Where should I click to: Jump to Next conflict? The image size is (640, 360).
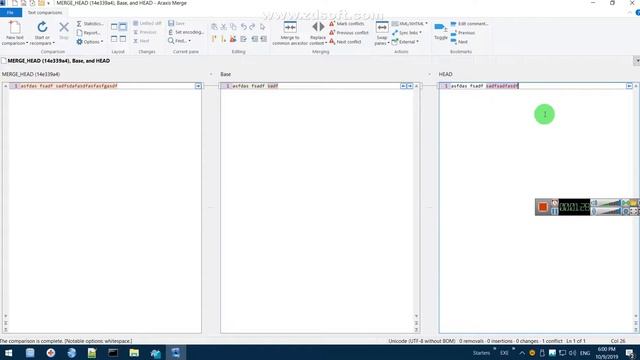click(345, 42)
